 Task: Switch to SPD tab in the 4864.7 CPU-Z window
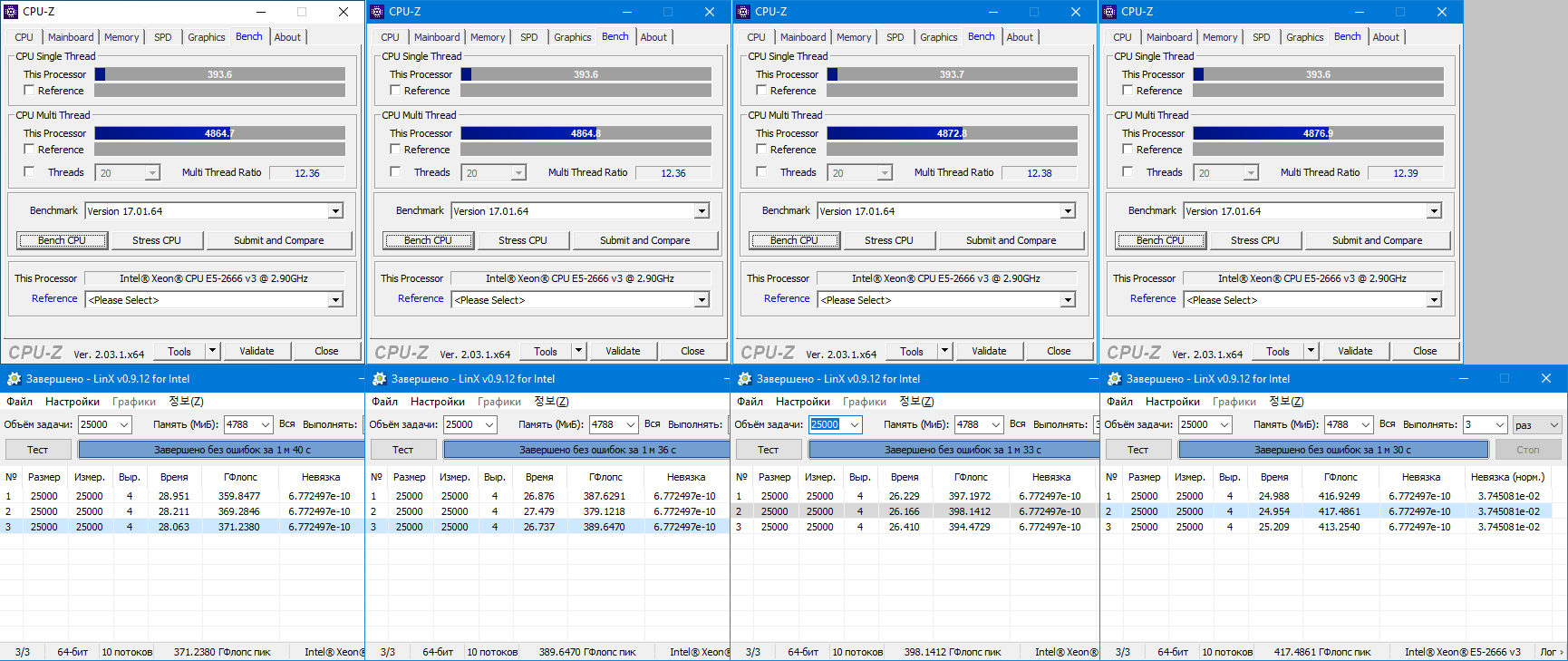[163, 37]
